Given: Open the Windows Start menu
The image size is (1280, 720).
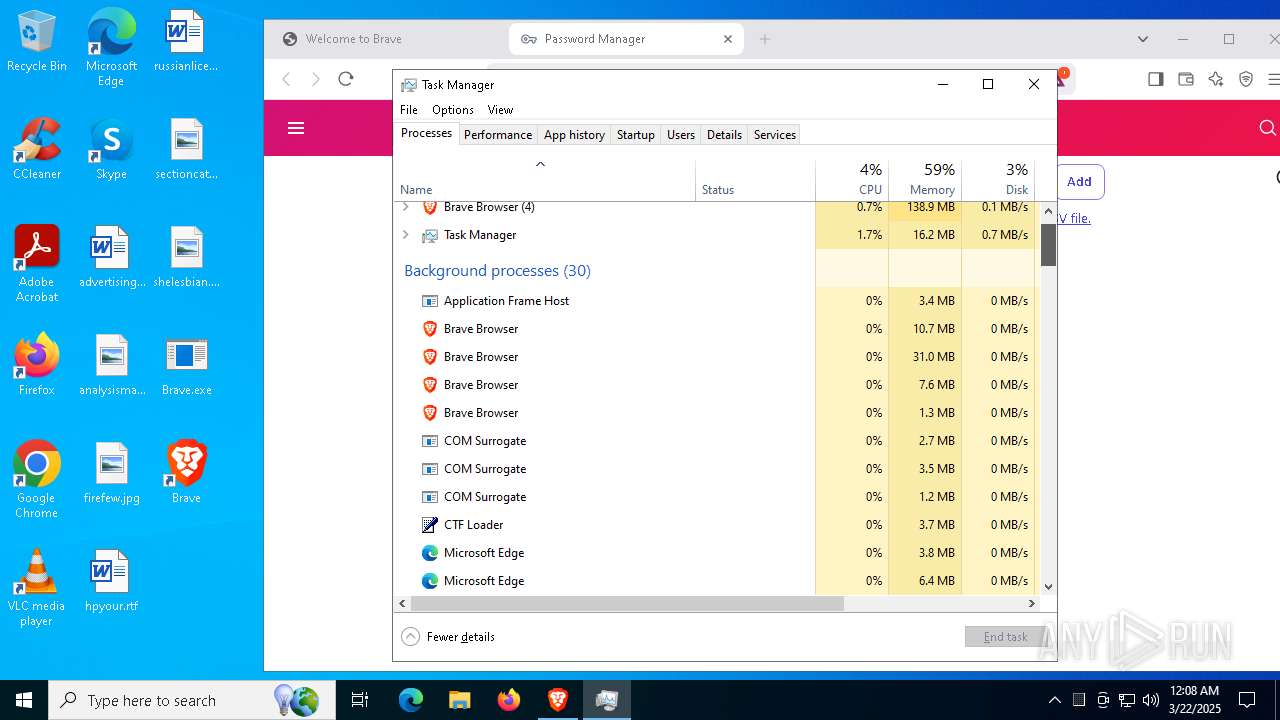Looking at the screenshot, I should coord(24,700).
